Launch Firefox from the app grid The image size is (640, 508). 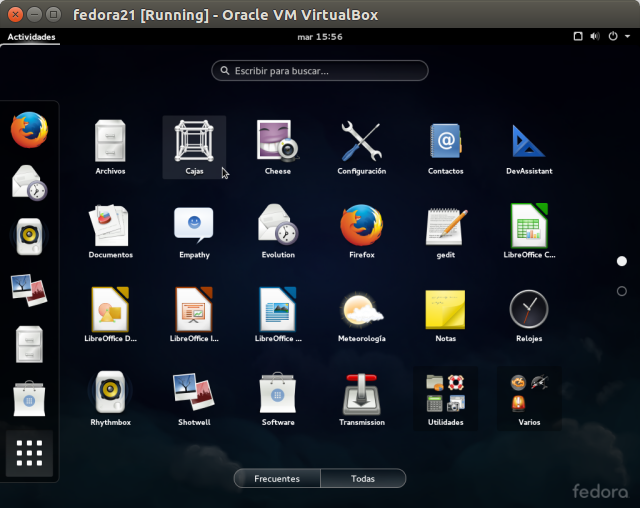[x=362, y=231]
